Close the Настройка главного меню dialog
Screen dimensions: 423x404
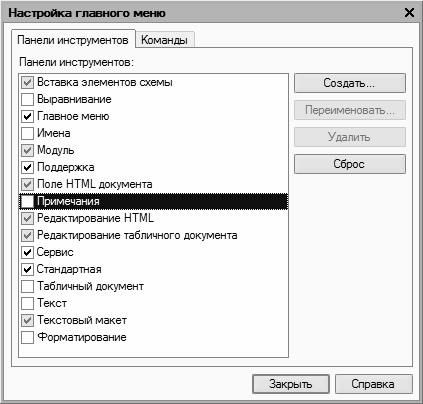tap(409, 13)
